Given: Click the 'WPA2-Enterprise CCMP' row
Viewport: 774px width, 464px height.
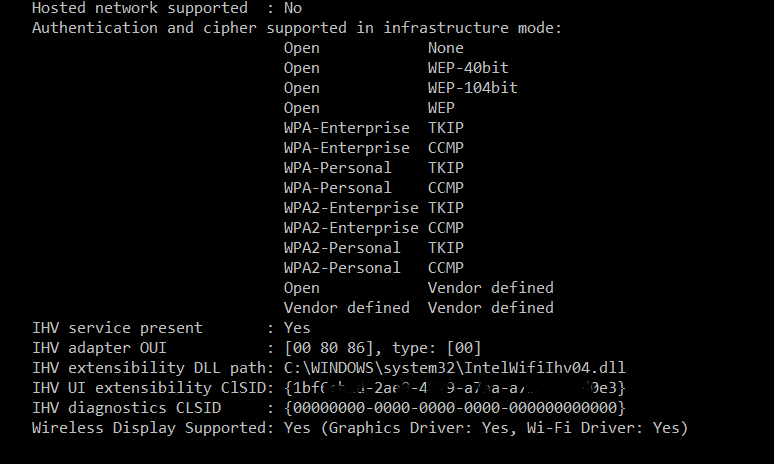Looking at the screenshot, I should tap(374, 228).
